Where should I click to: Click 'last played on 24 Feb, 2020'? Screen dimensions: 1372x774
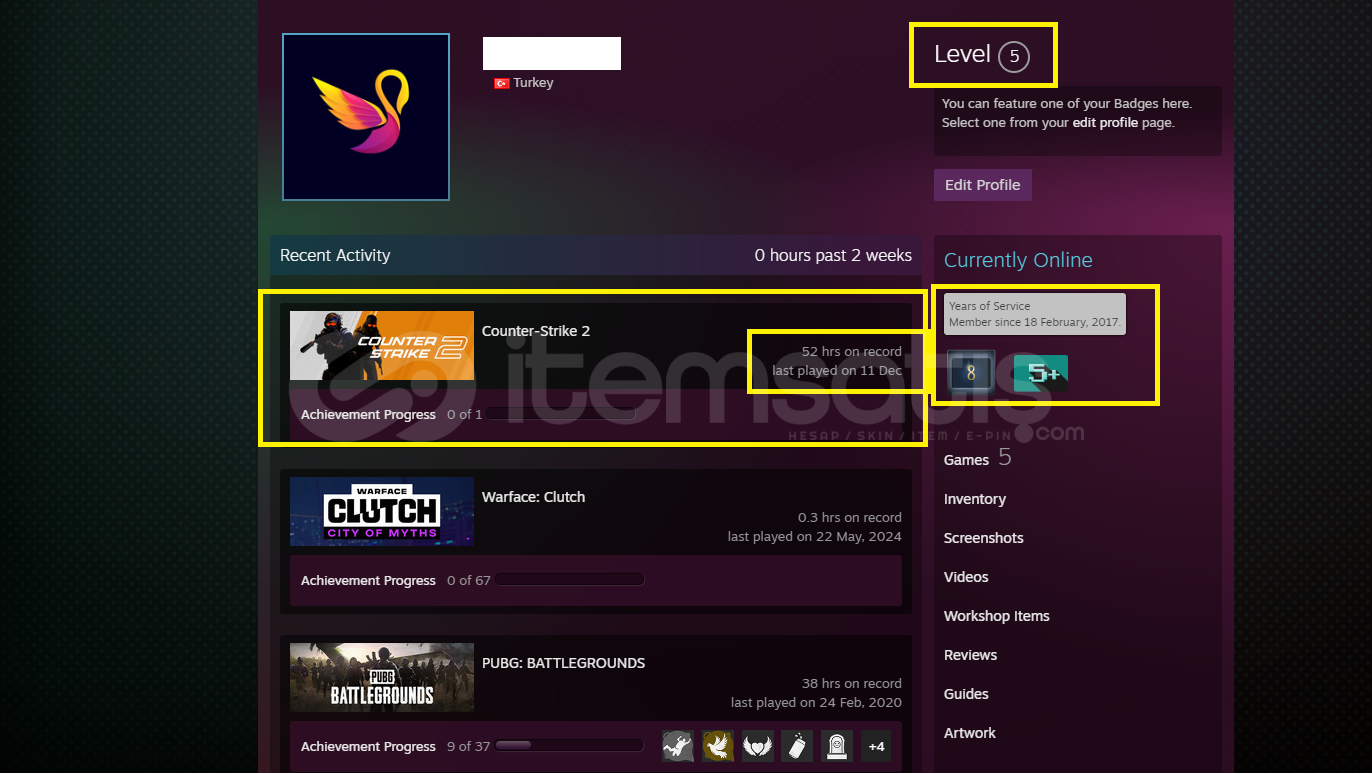pyautogui.click(x=816, y=703)
